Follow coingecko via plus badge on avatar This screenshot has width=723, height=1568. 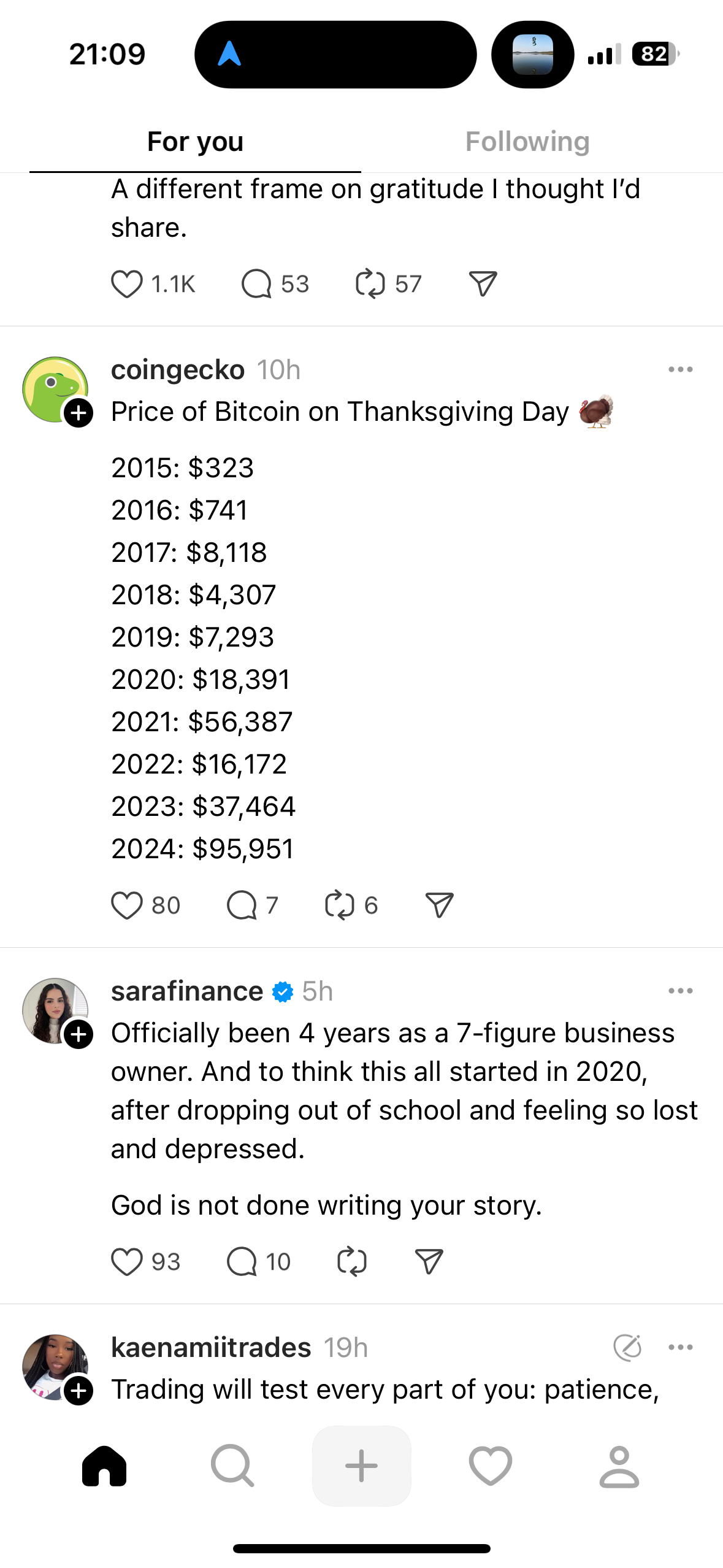(79, 413)
